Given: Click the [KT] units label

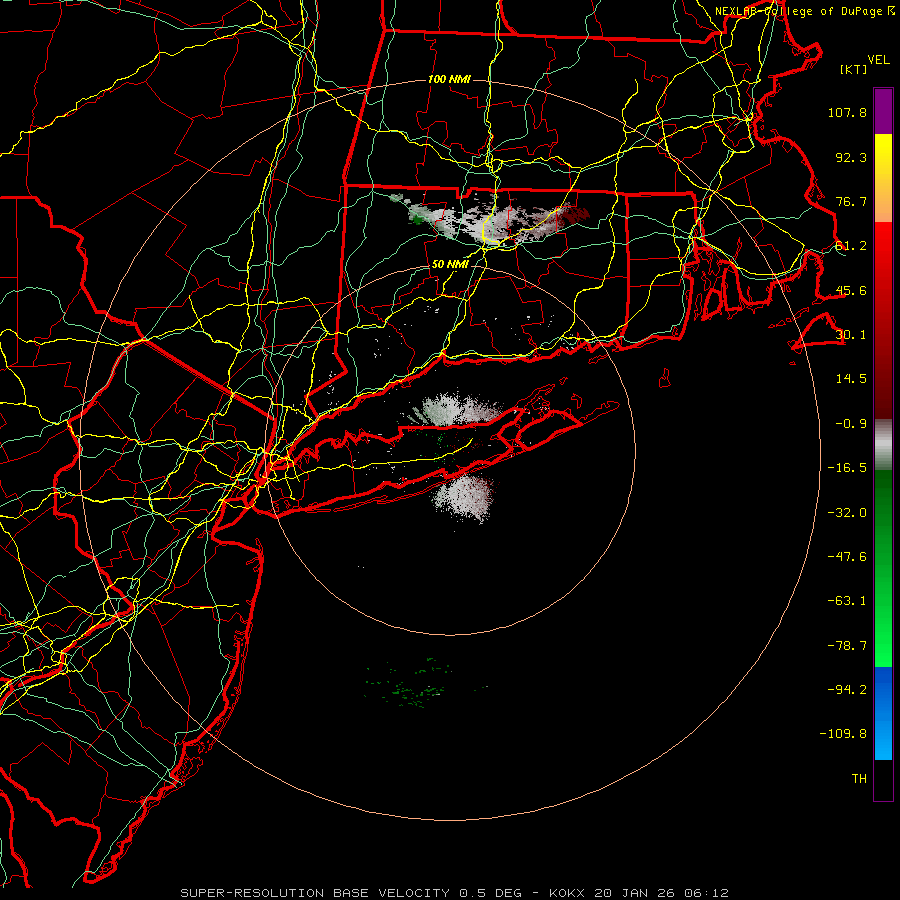Looking at the screenshot, I should 853,69.
